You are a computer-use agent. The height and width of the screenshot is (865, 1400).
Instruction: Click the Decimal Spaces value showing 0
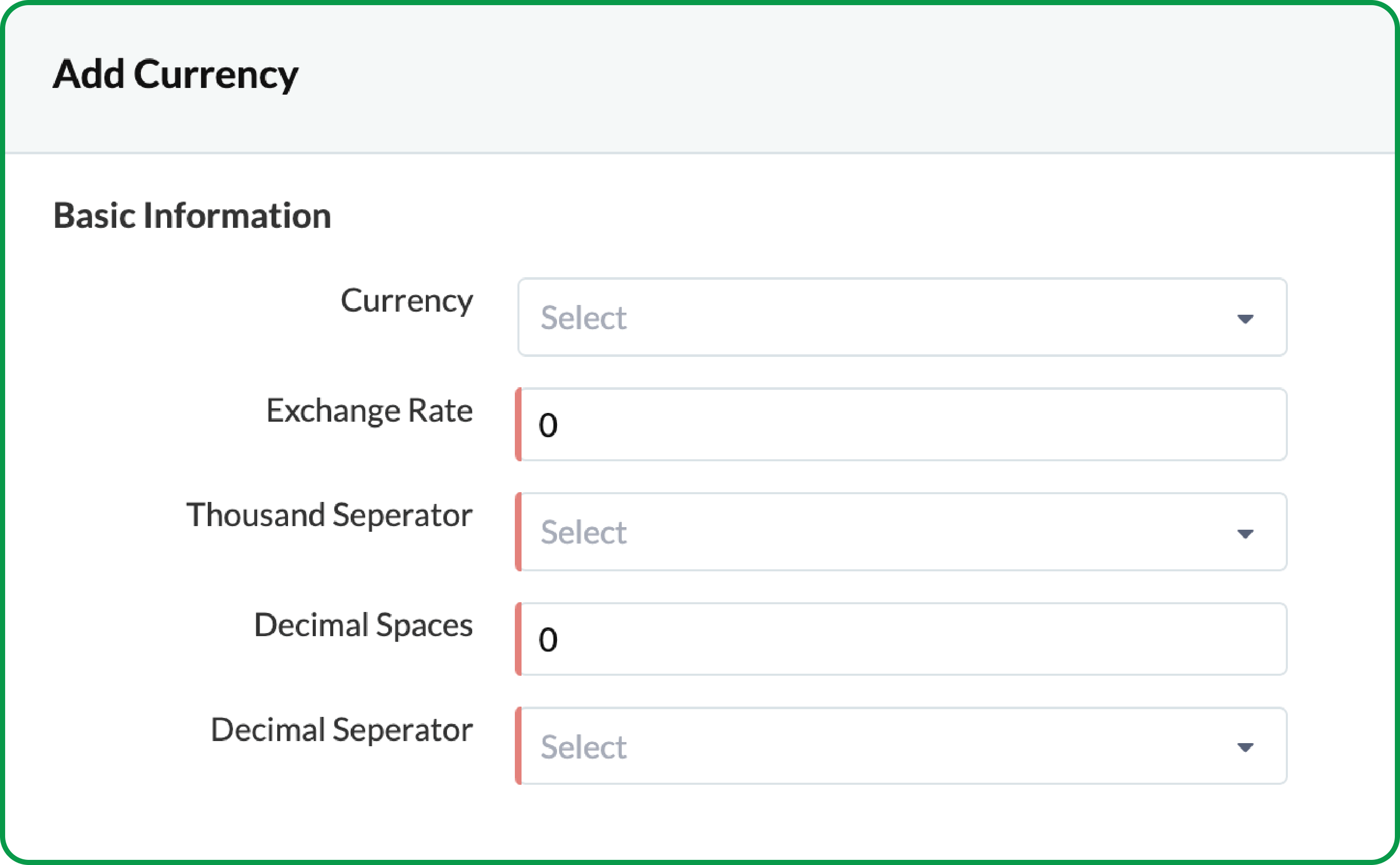pos(550,639)
